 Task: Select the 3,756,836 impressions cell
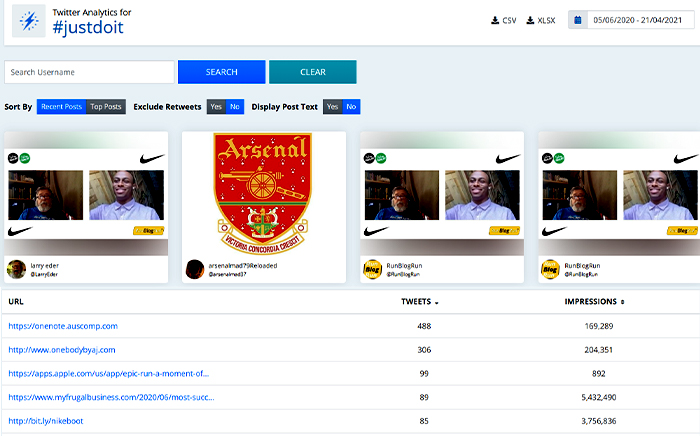click(599, 421)
